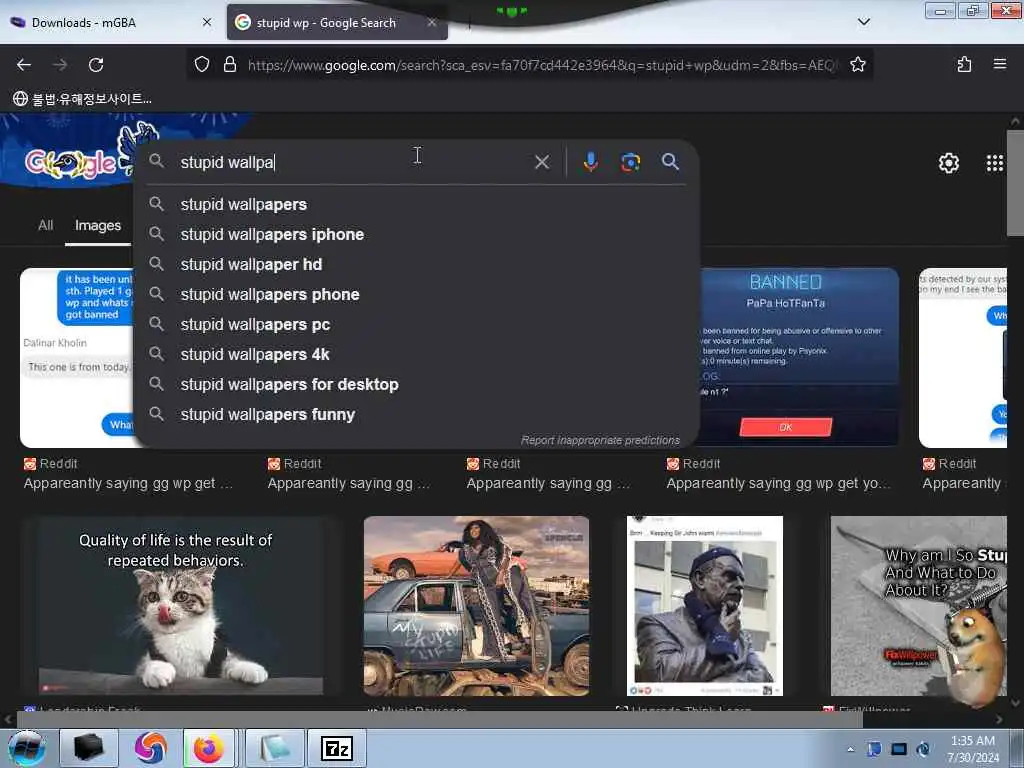The height and width of the screenshot is (768, 1024).
Task: Switch to Firefox in the taskbar
Action: tap(208, 748)
